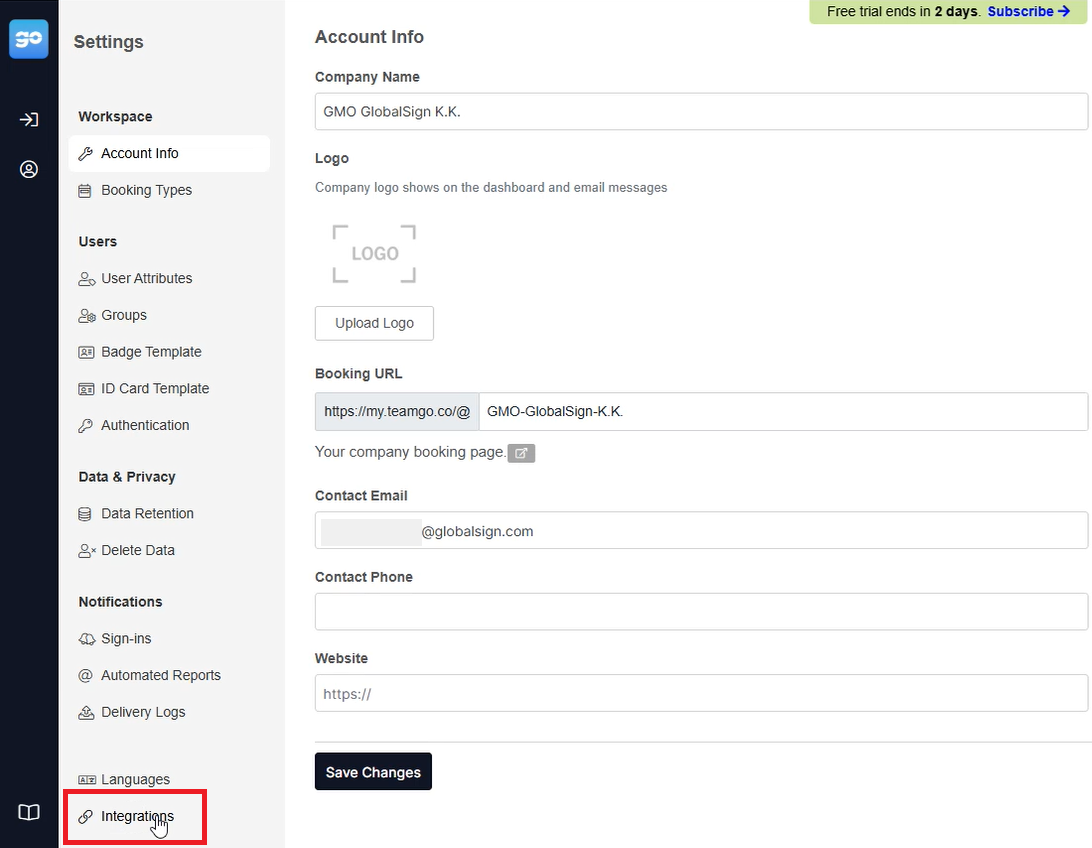Click the calendar icon beside Booking Types

tap(85, 191)
